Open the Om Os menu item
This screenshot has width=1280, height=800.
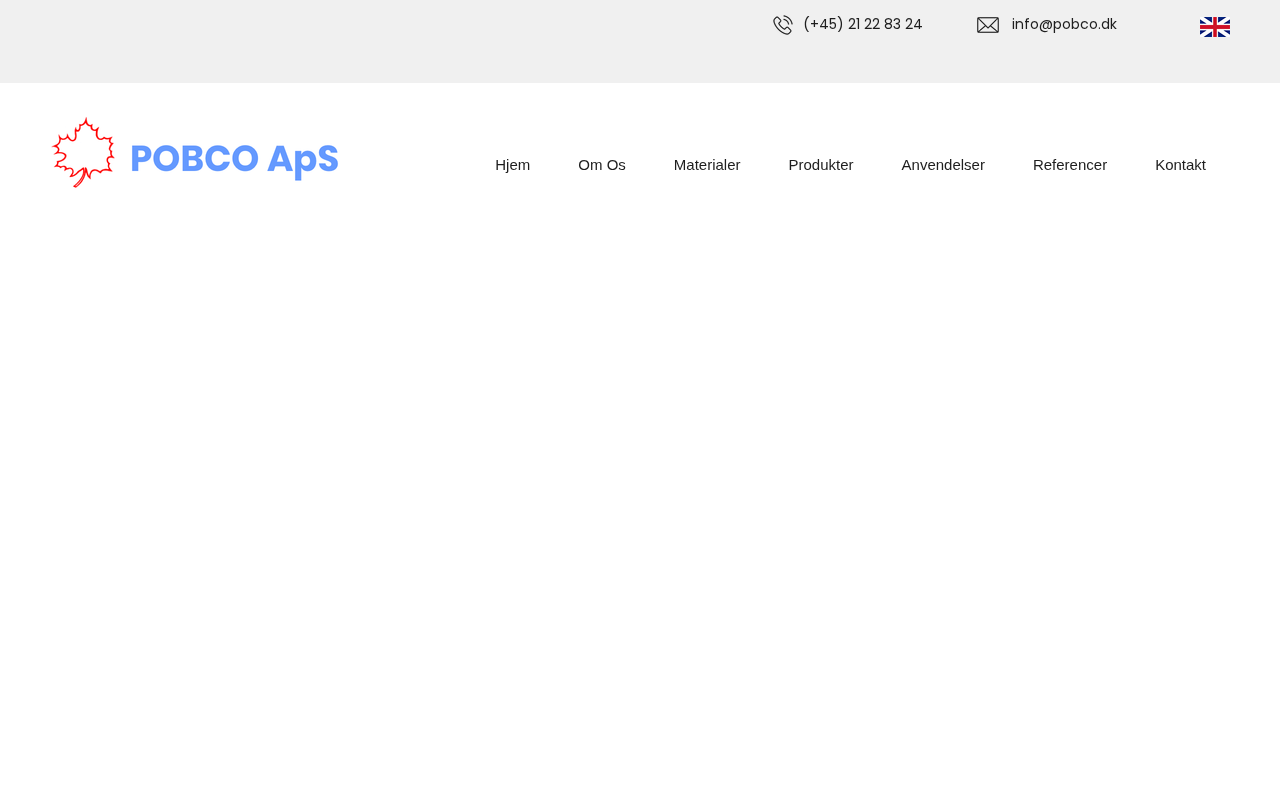click(x=602, y=165)
